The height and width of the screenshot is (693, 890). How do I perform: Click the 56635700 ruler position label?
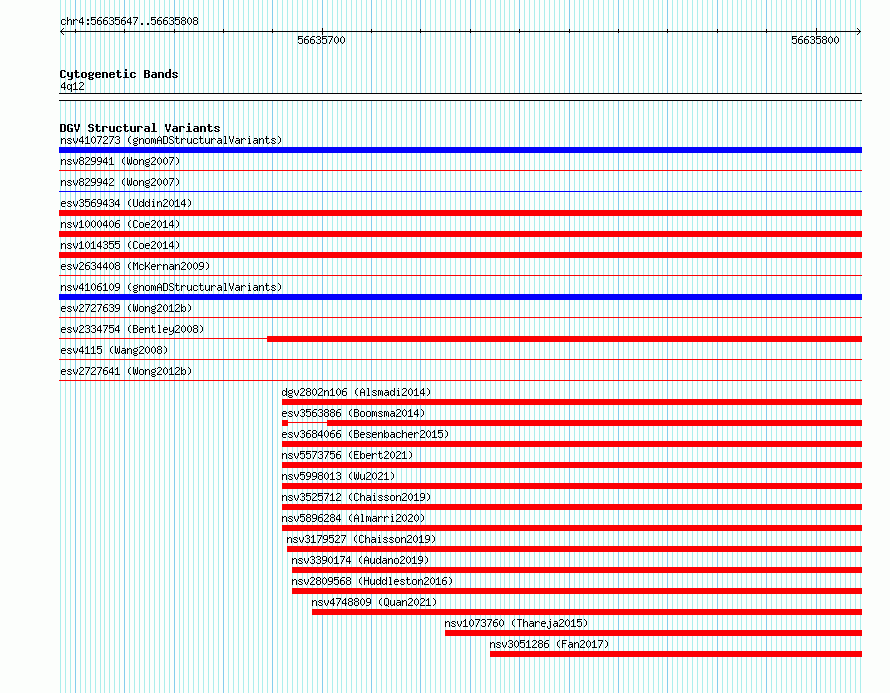pos(321,40)
